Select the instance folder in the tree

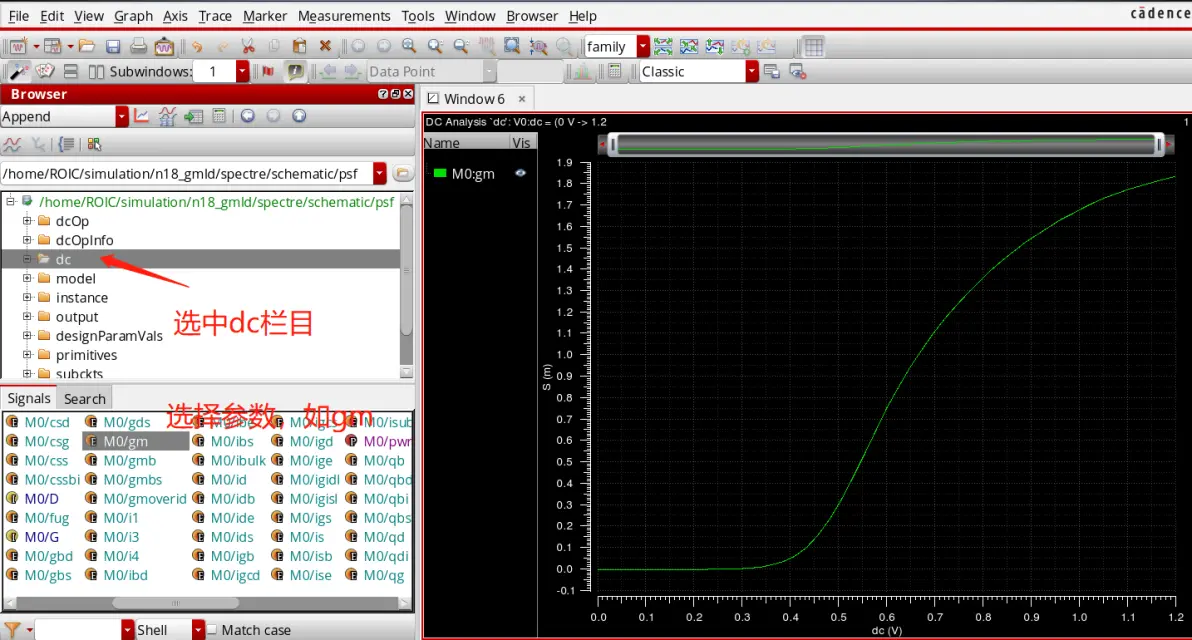[x=81, y=297]
